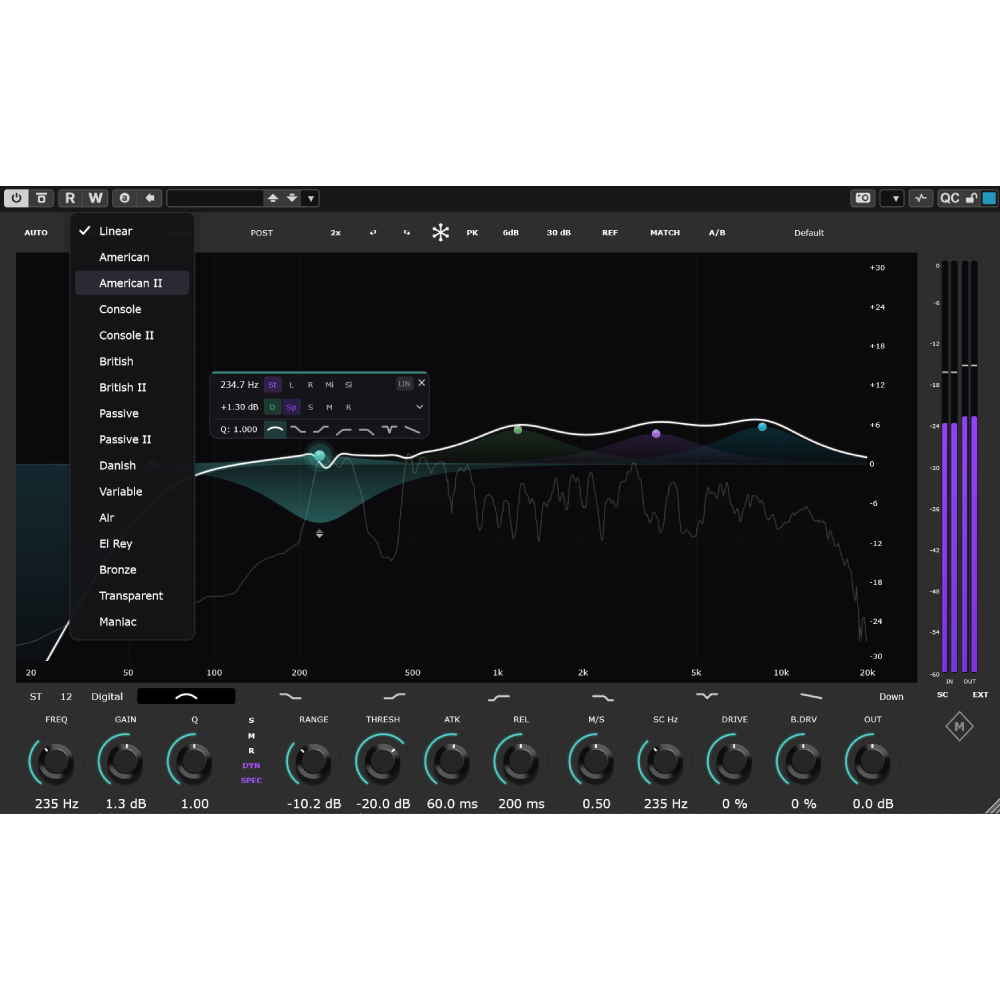Select American II from the list
Viewport: 1000px width, 1000px height.
click(131, 283)
